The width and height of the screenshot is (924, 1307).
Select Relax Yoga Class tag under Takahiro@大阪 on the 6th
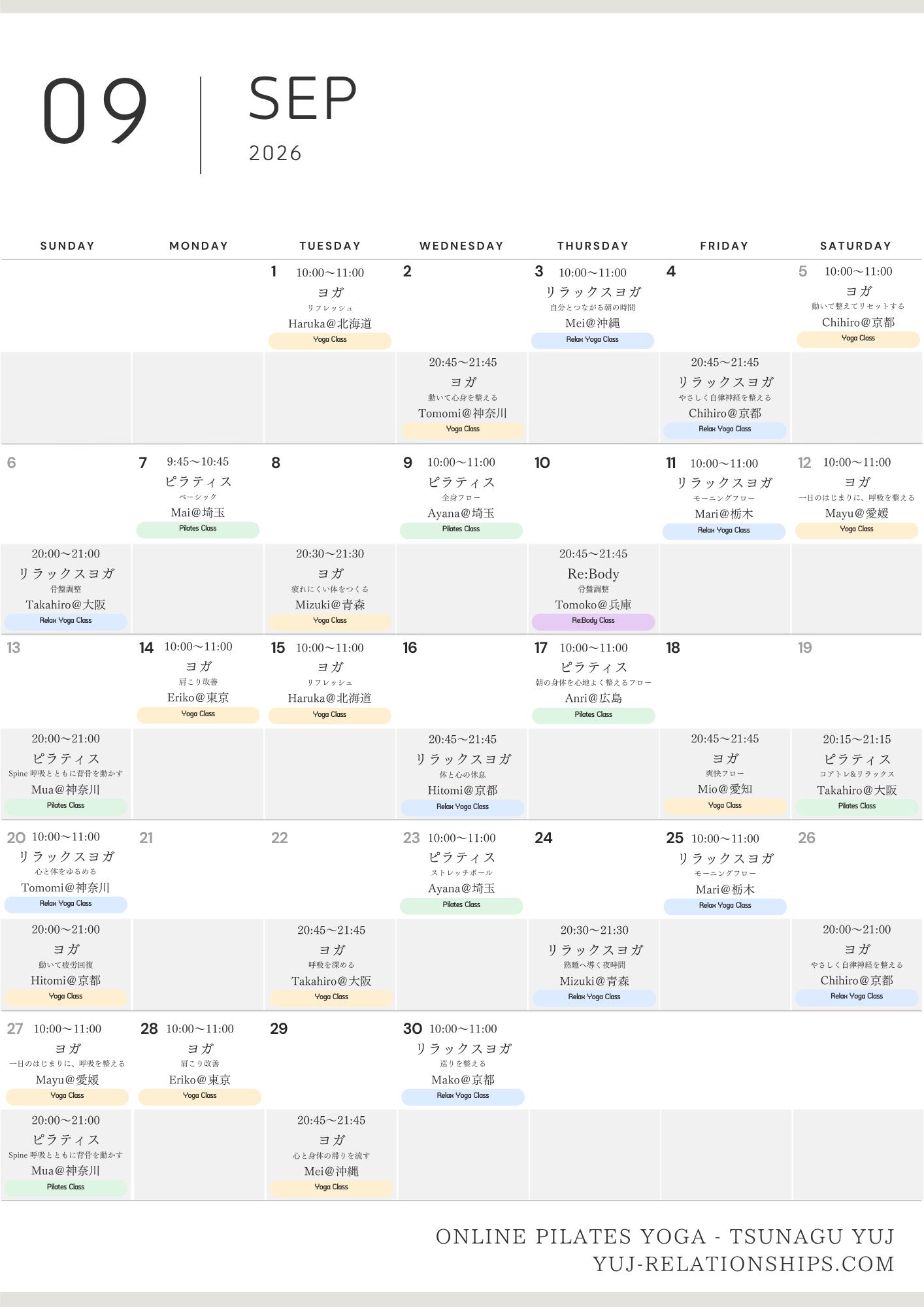[65, 621]
